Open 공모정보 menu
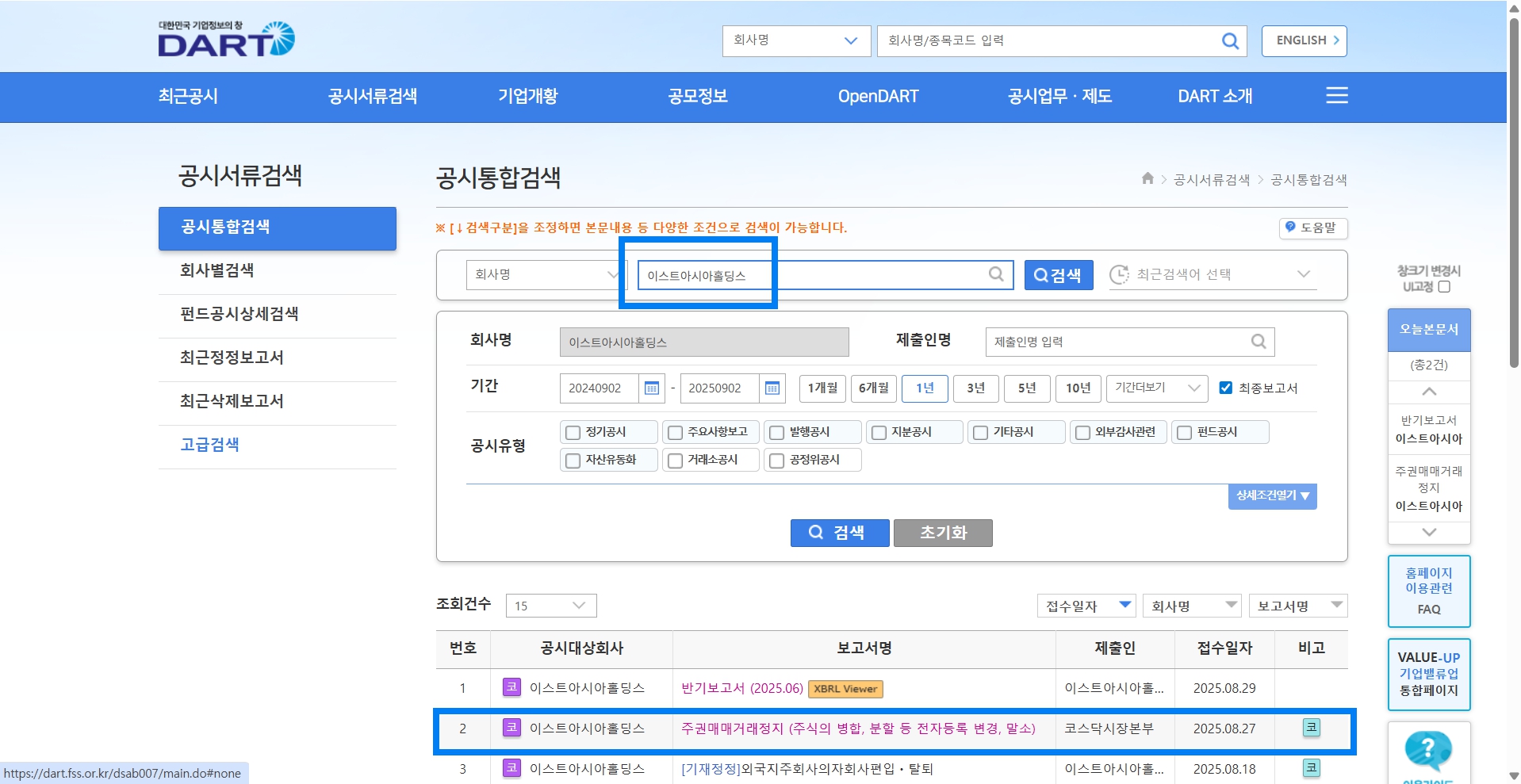Image resolution: width=1521 pixels, height=784 pixels. 698,97
